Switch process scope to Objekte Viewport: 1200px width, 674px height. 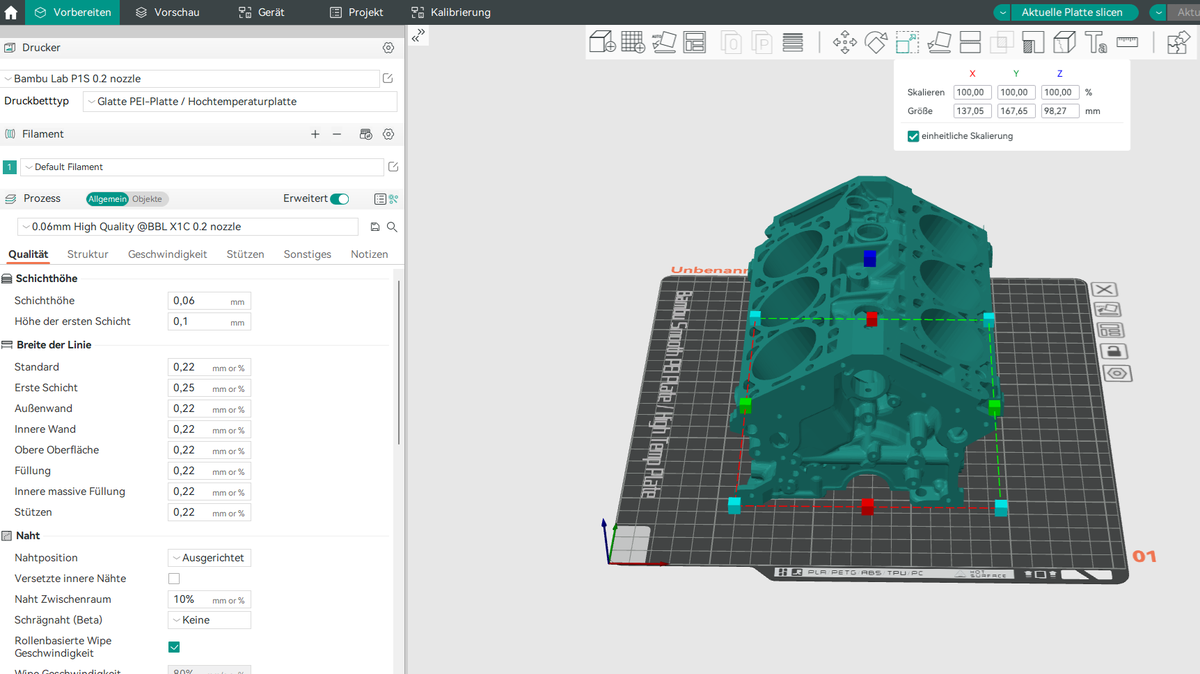point(148,199)
